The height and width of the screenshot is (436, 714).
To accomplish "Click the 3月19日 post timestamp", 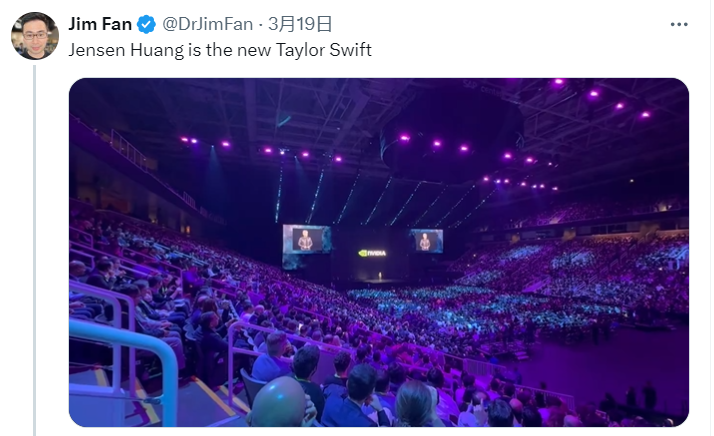I will click(x=300, y=24).
